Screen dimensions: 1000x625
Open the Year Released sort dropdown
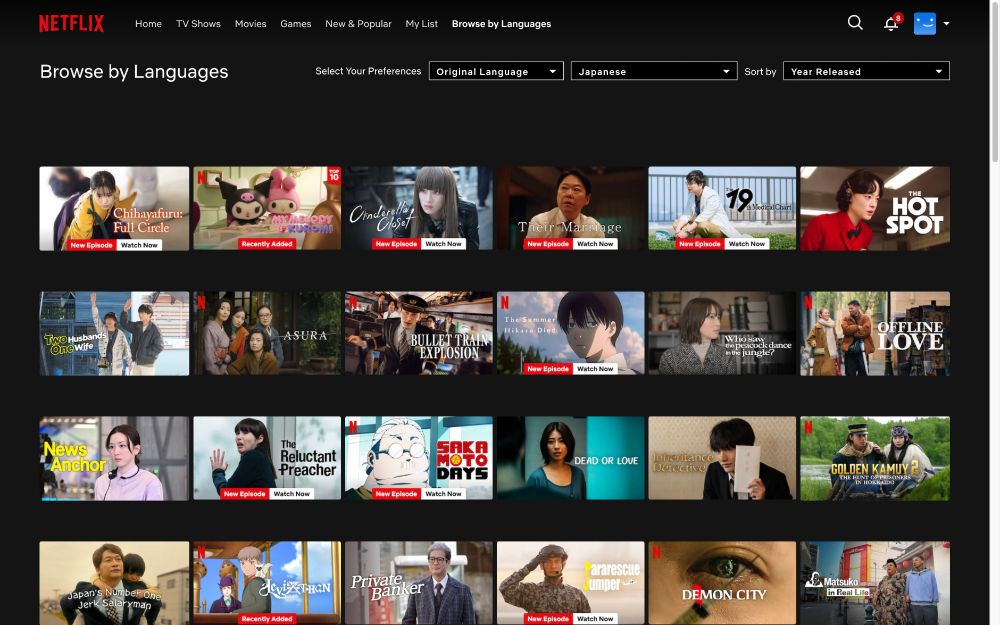(x=866, y=71)
